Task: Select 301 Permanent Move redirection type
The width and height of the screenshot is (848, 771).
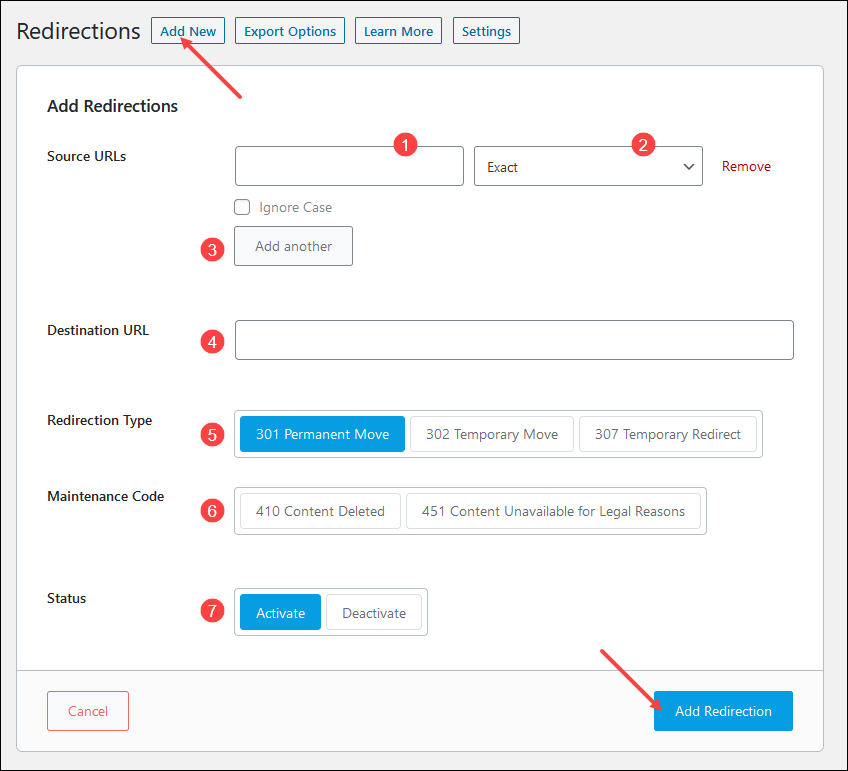Action: pos(322,435)
